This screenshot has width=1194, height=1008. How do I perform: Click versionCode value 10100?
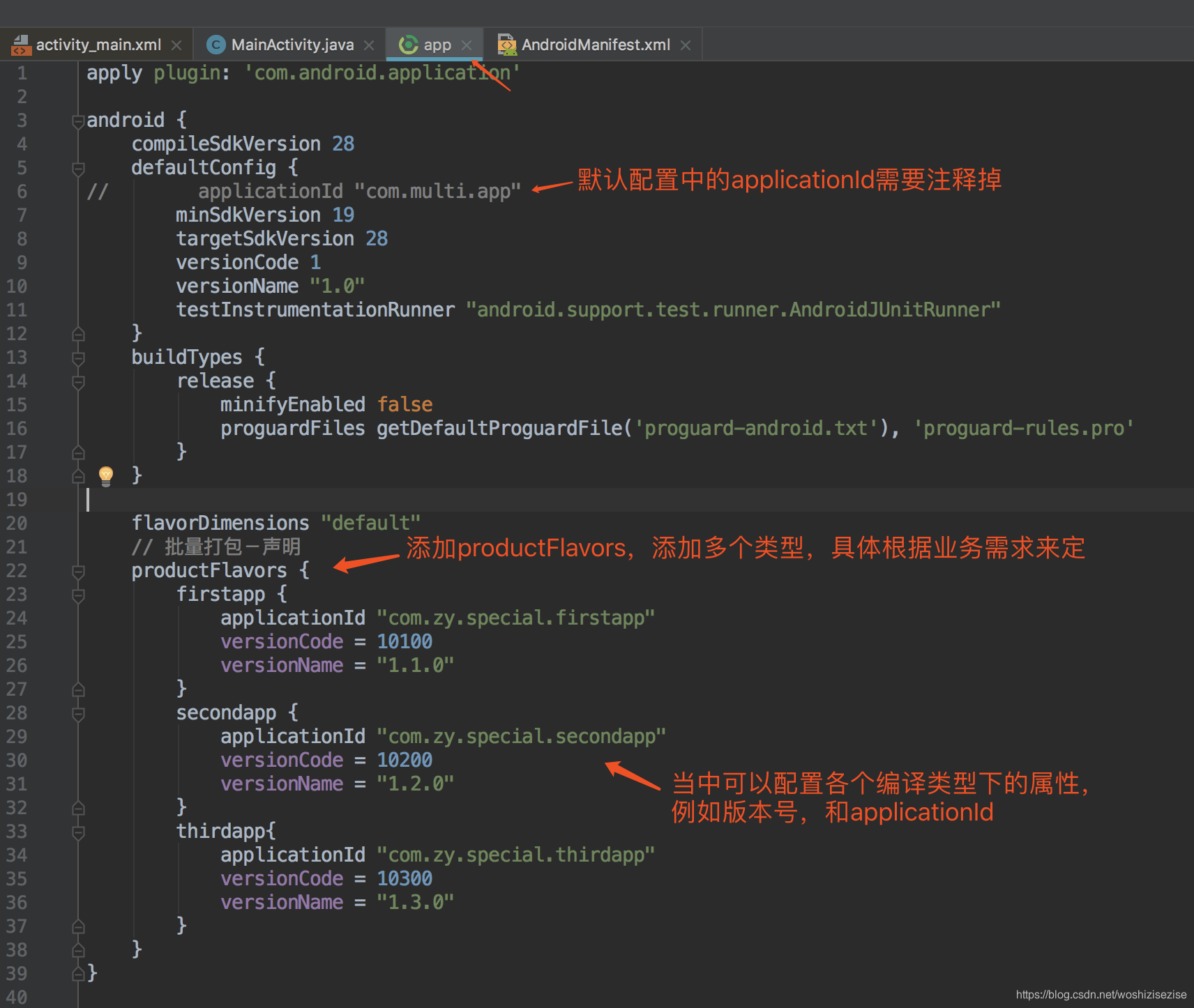tap(405, 641)
